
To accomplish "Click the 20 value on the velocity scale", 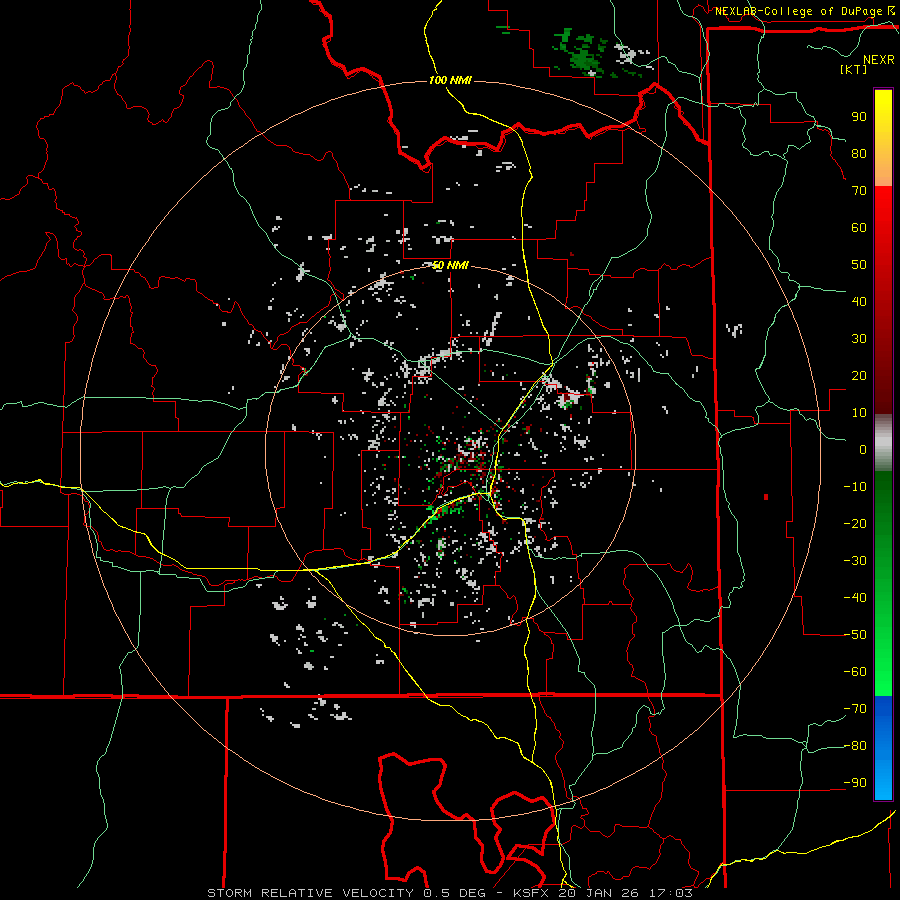I will (x=859, y=375).
